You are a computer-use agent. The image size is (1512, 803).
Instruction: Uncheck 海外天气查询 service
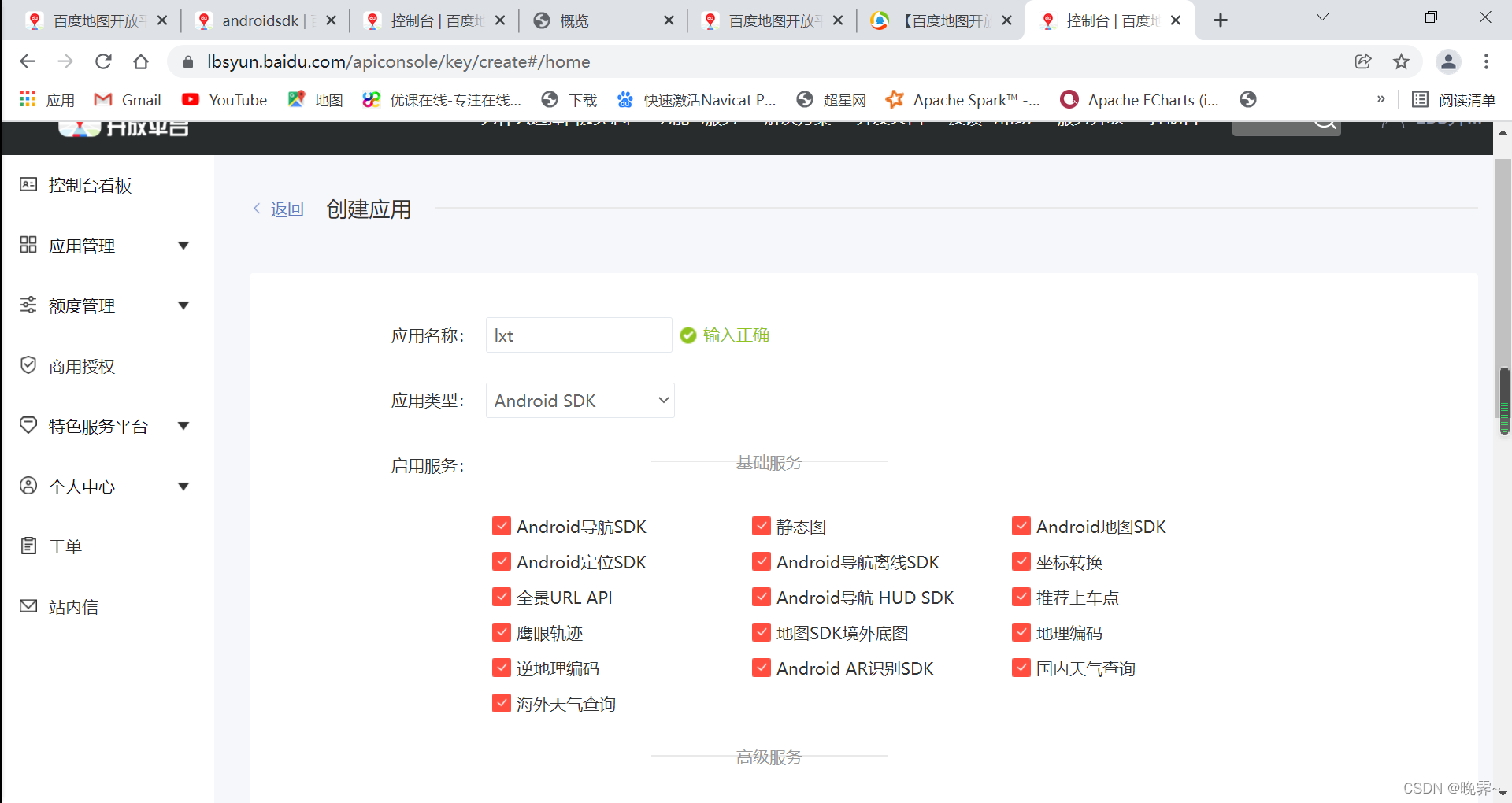tap(502, 703)
